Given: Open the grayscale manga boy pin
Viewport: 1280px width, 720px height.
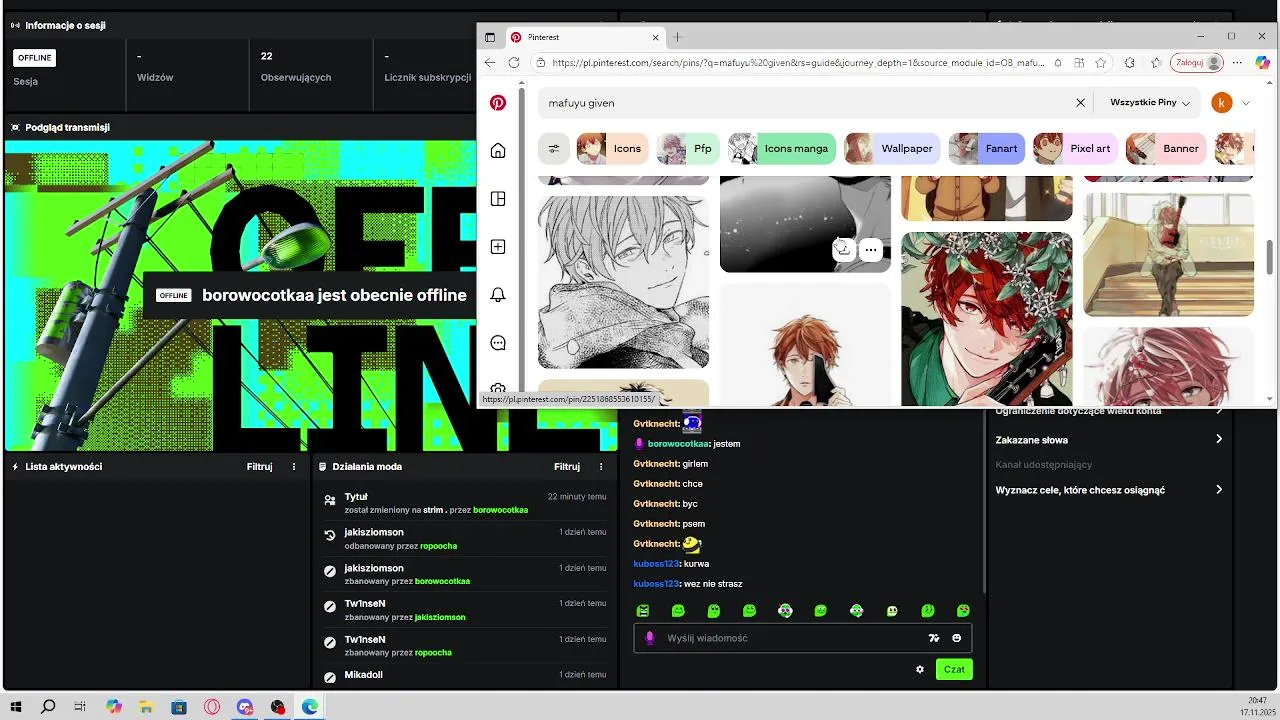Looking at the screenshot, I should point(623,282).
